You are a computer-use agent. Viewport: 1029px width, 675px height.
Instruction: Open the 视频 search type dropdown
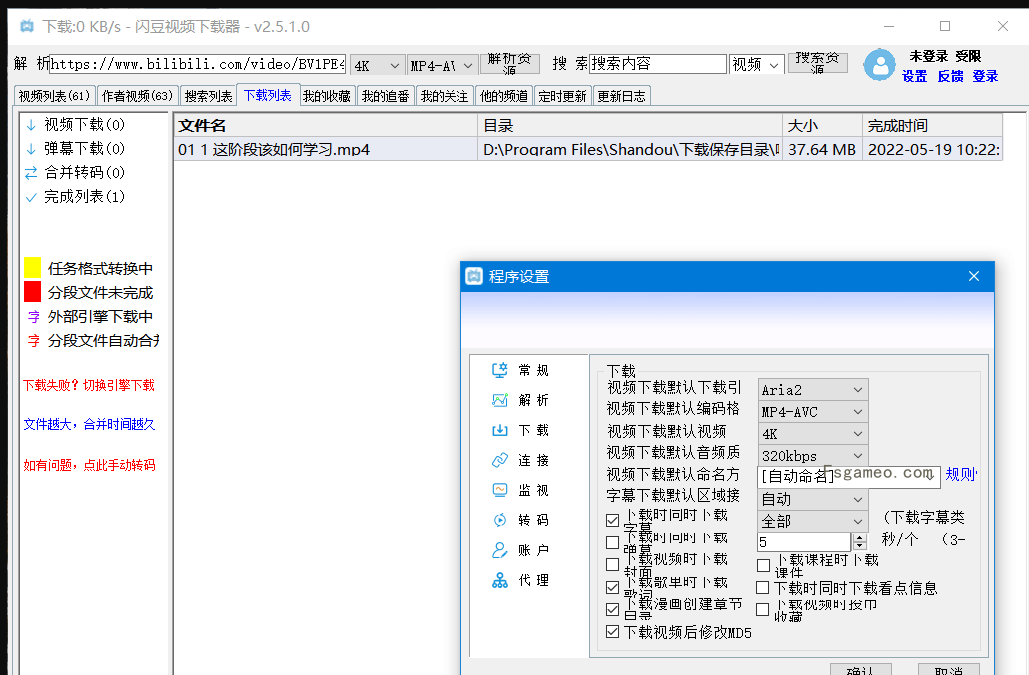pos(757,64)
